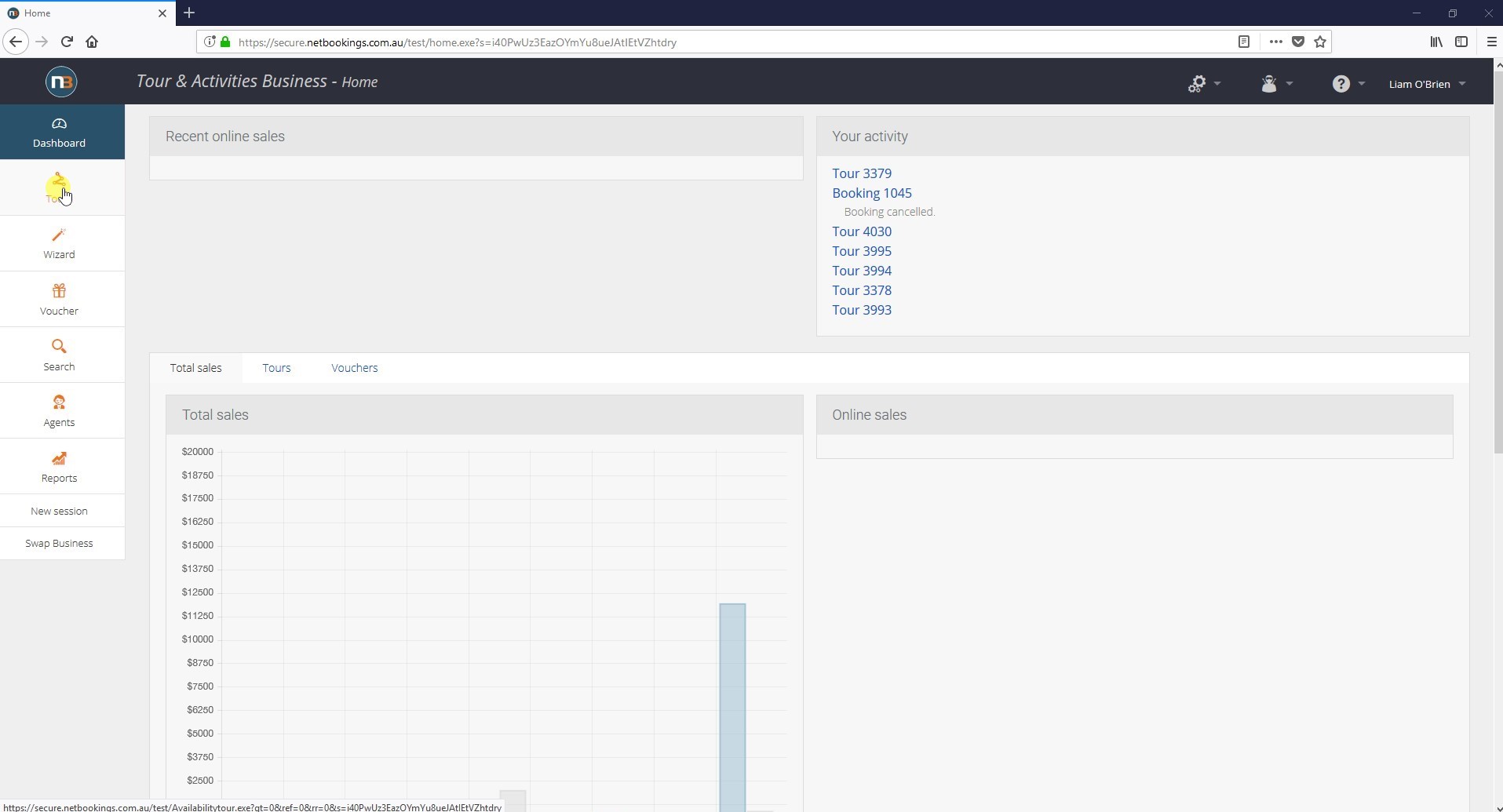1503x812 pixels.
Task: Toggle reader view icon
Action: [x=1243, y=42]
